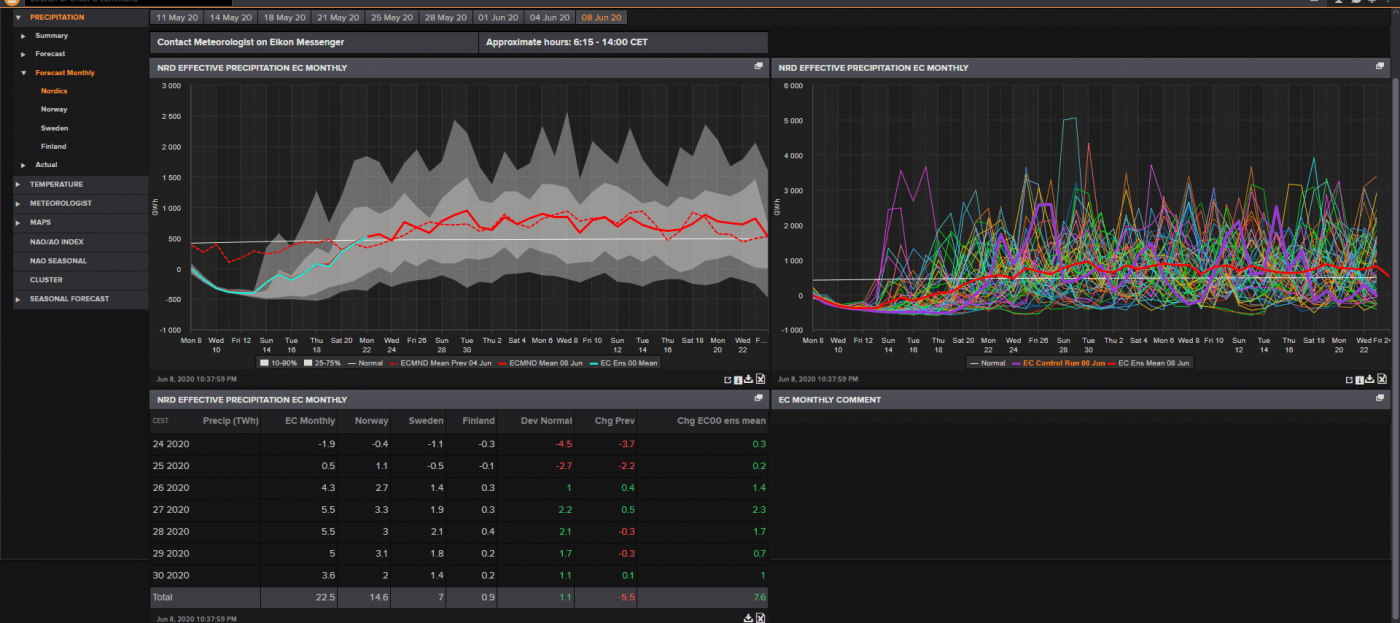1400x623 pixels.
Task: Switch to the 01 Jun 20 tab
Action: point(497,17)
